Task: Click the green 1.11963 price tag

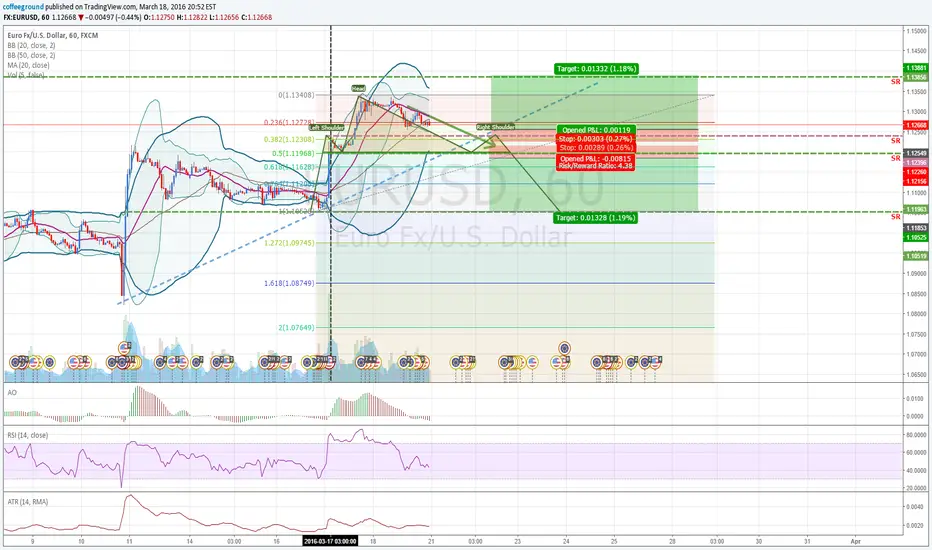Action: pyautogui.click(x=915, y=209)
